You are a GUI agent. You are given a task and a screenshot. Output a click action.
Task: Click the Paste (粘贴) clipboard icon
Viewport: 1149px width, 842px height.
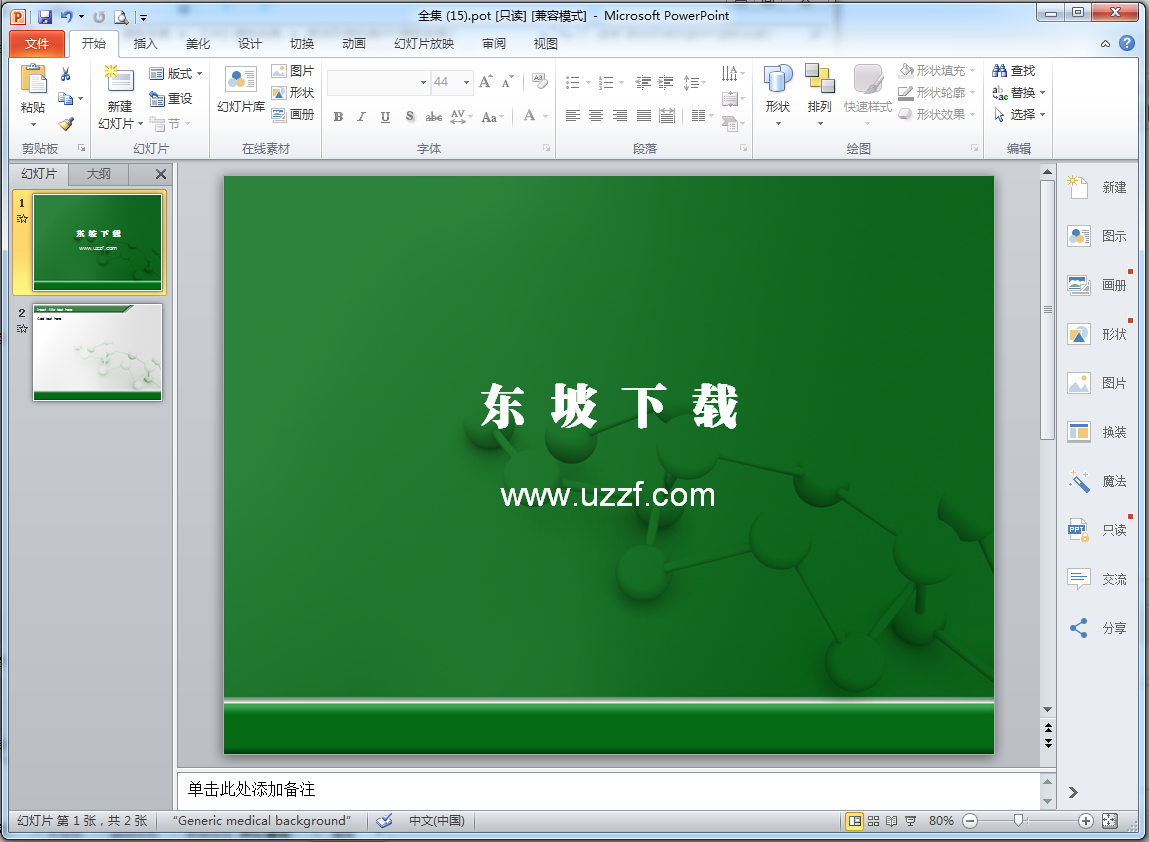[33, 80]
